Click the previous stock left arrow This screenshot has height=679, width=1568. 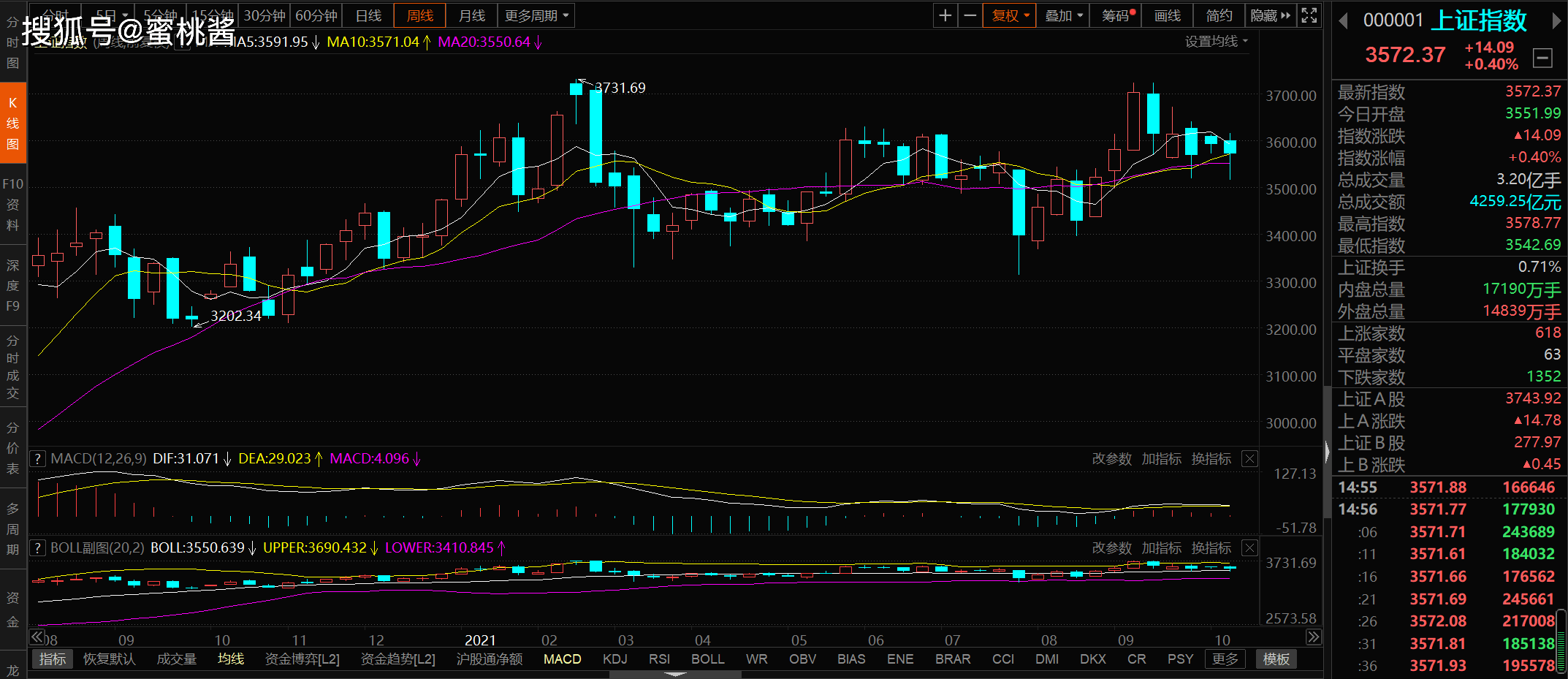1343,21
